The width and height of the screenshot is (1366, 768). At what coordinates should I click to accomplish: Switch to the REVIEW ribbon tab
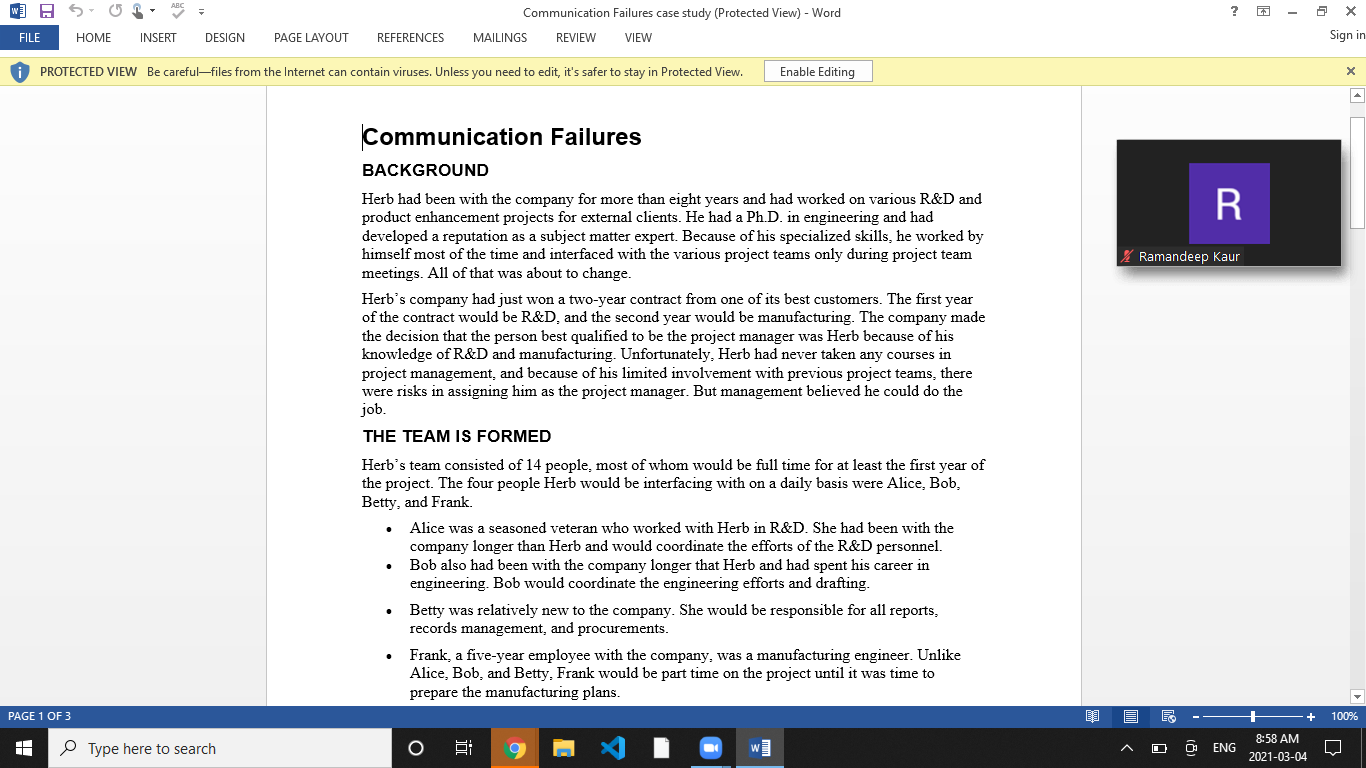point(576,38)
